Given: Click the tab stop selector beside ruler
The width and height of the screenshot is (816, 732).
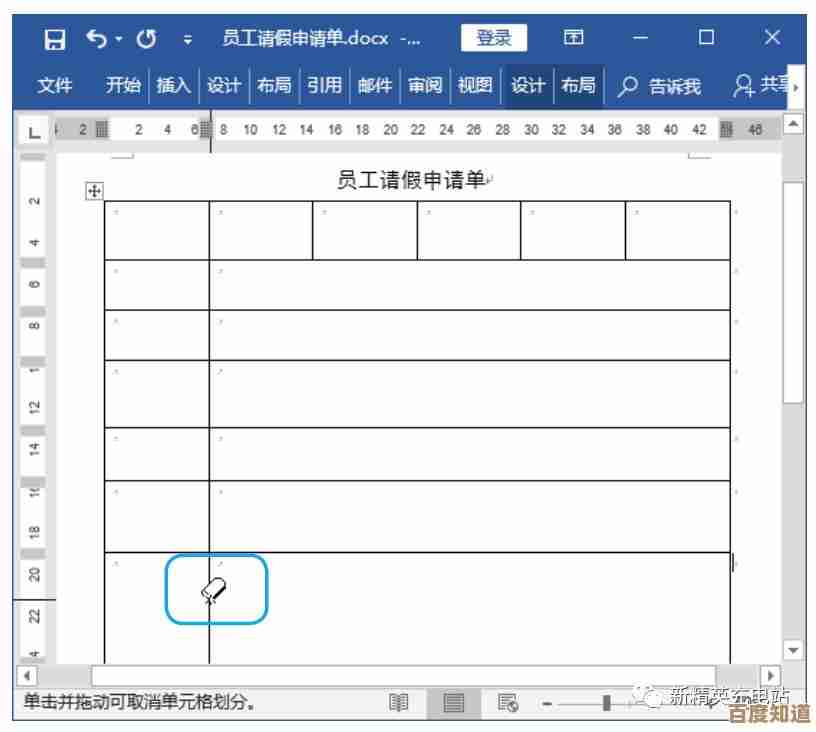Looking at the screenshot, I should click(34, 130).
